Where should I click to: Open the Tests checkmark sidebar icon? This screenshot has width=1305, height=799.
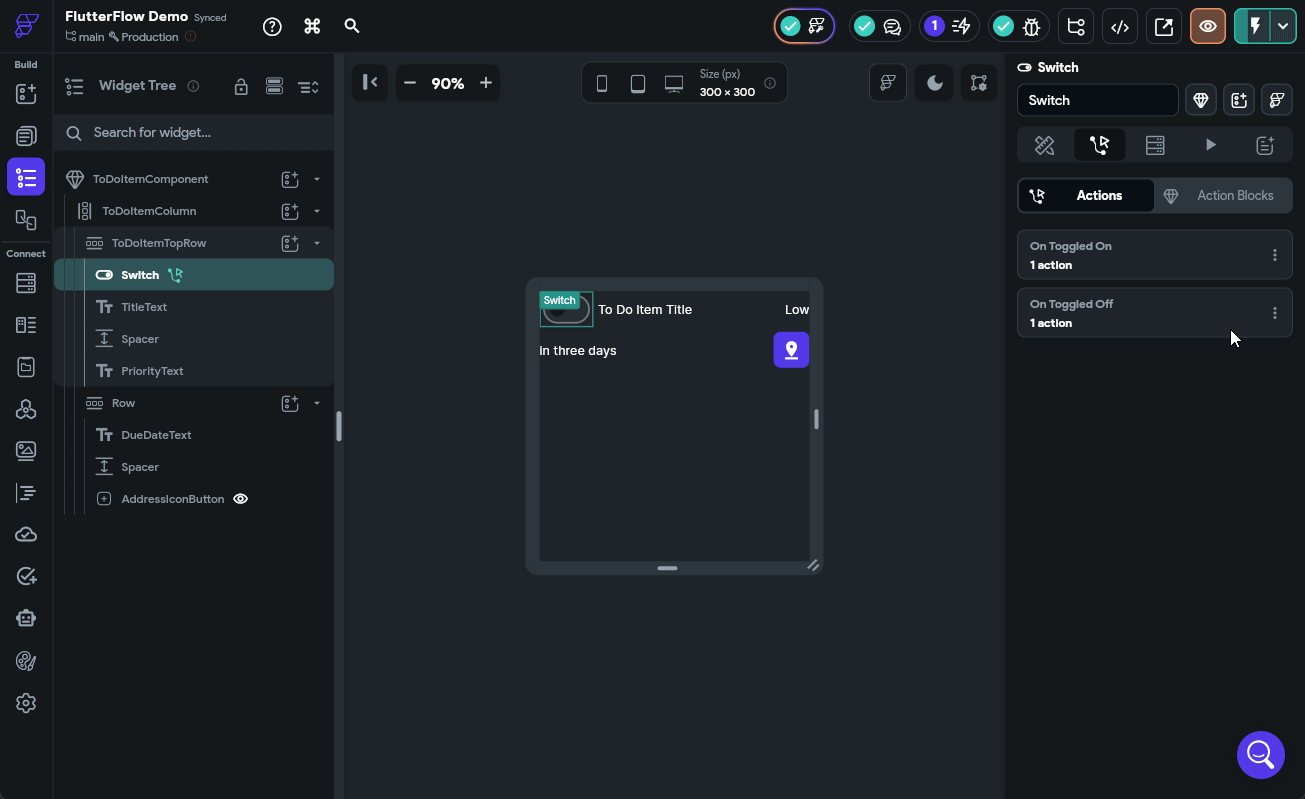(x=26, y=577)
